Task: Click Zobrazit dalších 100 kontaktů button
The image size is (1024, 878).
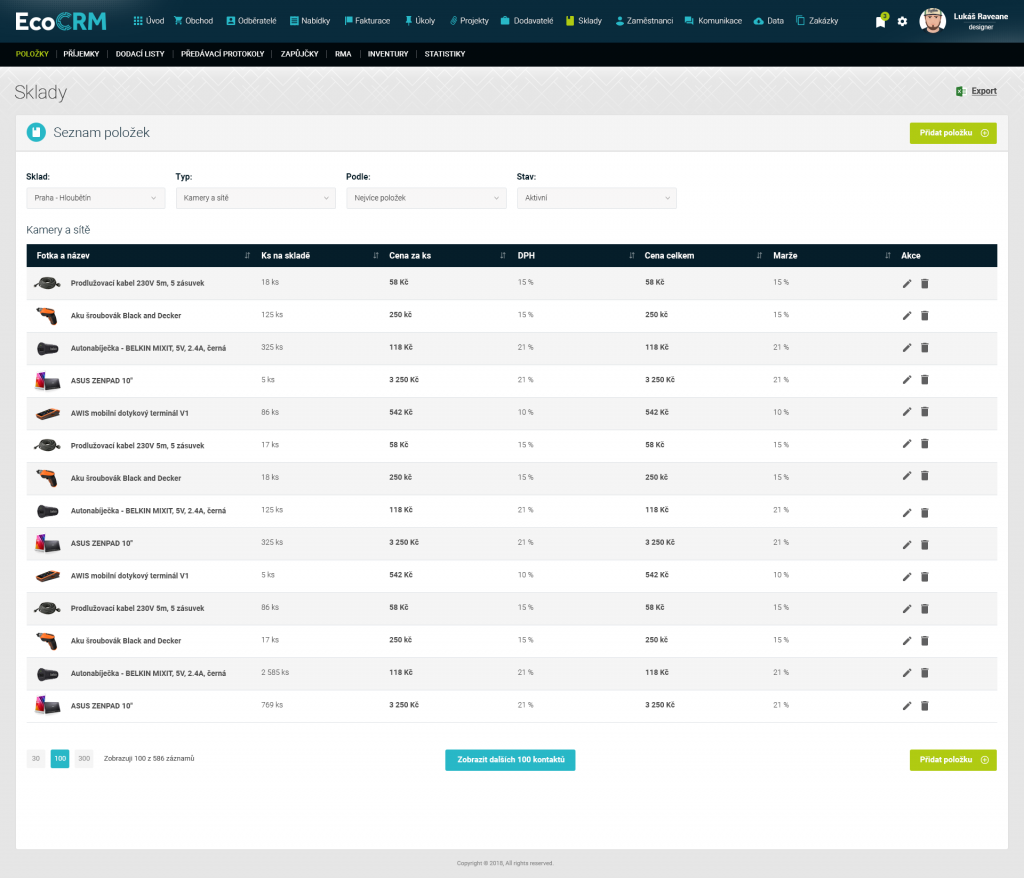Action: point(510,760)
